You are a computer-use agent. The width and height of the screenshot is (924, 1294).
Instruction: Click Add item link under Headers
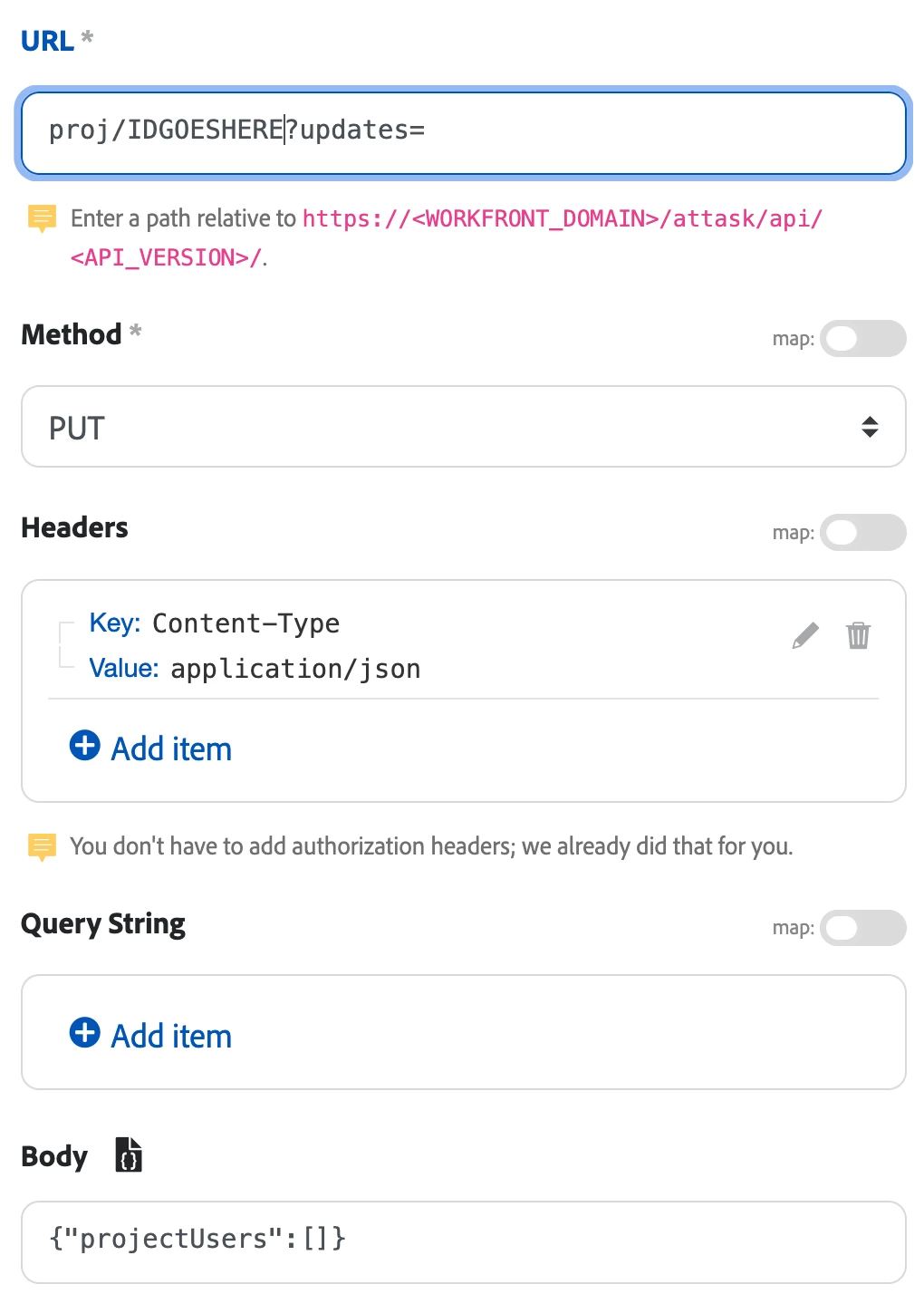171,749
